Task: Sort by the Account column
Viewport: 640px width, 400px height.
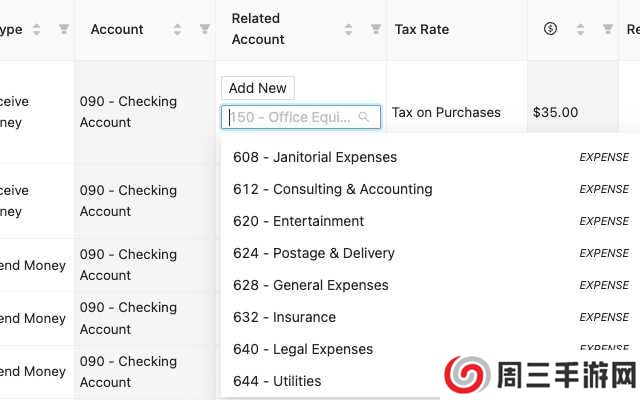Action: click(x=178, y=30)
